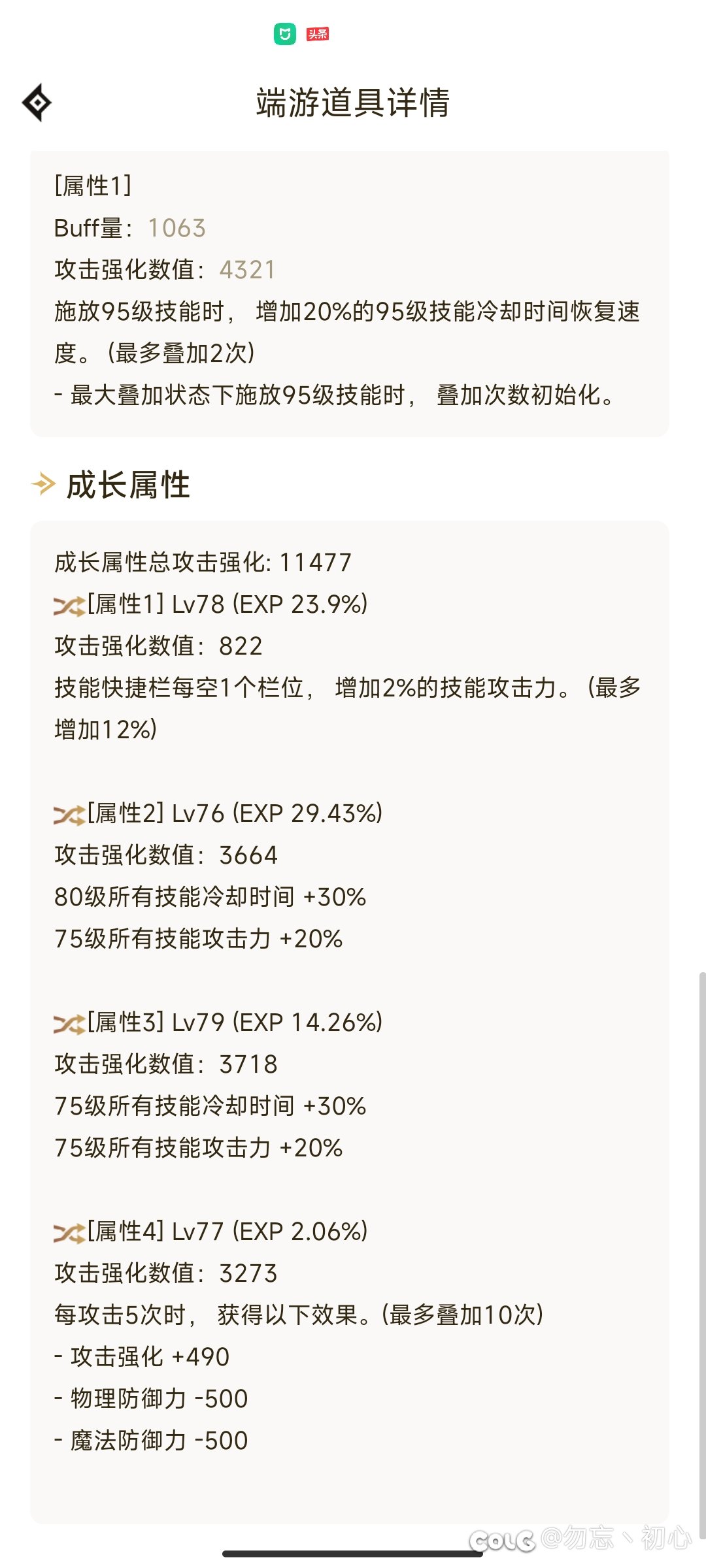Click the Buff量 value 1063
This screenshot has height=1568, width=706.
pyautogui.click(x=176, y=228)
